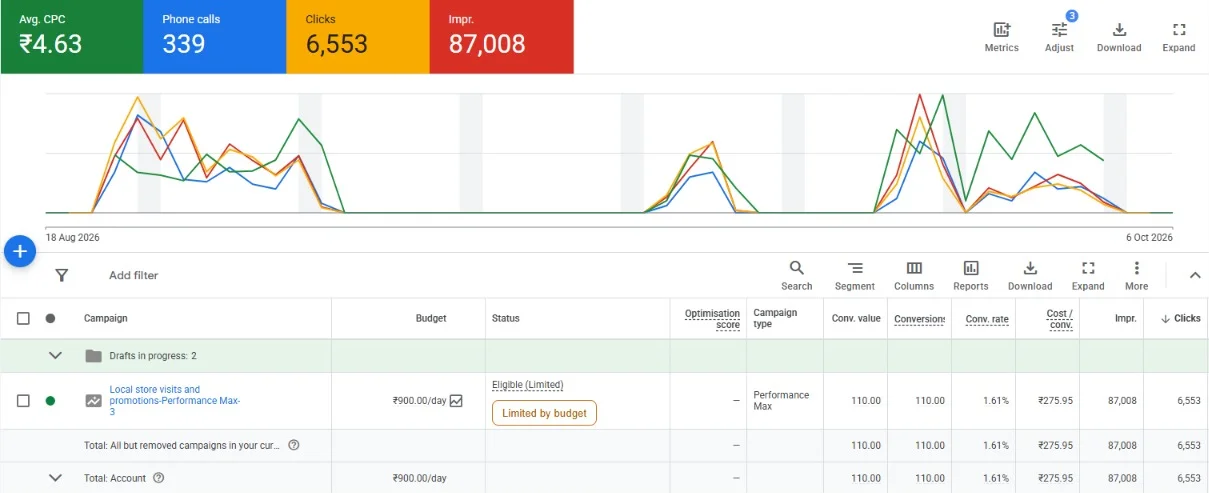Select all campaigns with header checkbox
Image resolution: width=1209 pixels, height=493 pixels.
click(x=23, y=318)
